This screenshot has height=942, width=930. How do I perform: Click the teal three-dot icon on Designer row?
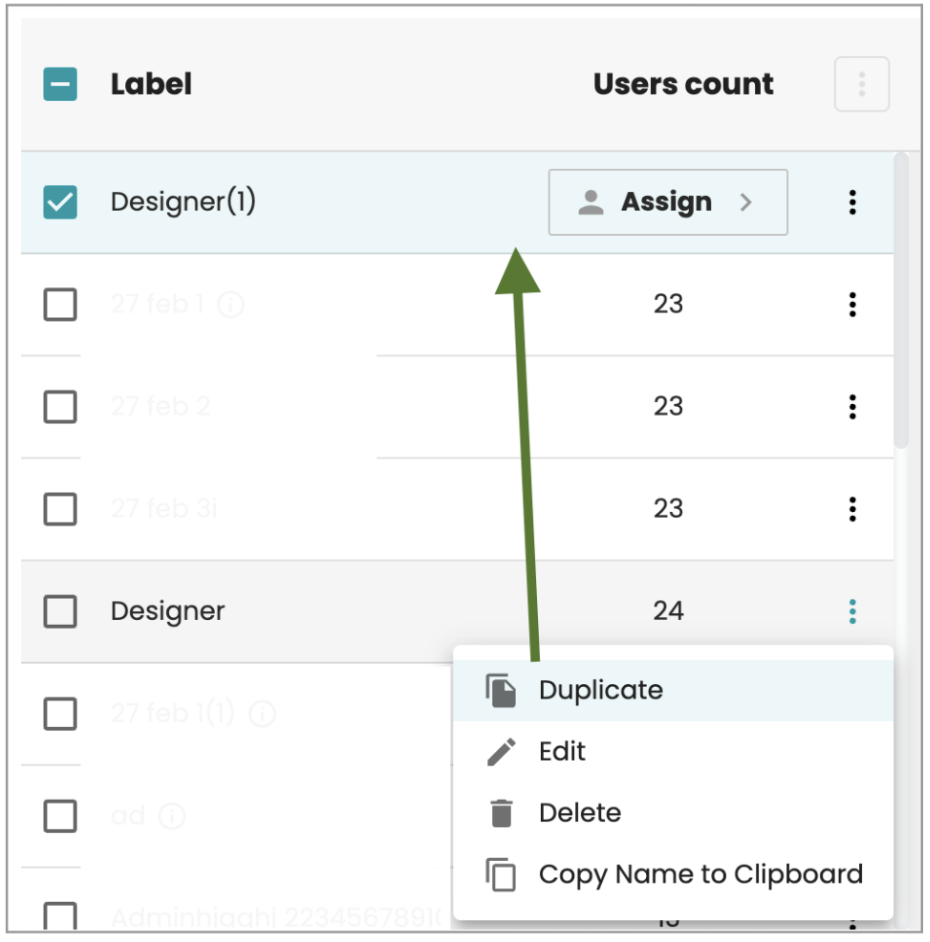pyautogui.click(x=852, y=611)
